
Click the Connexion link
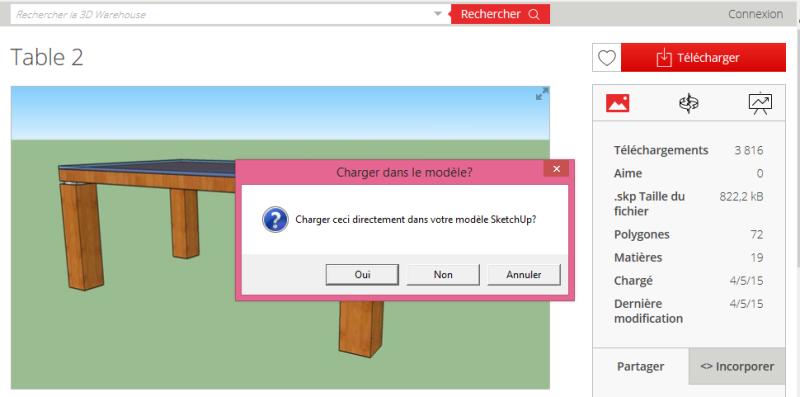[x=755, y=14]
